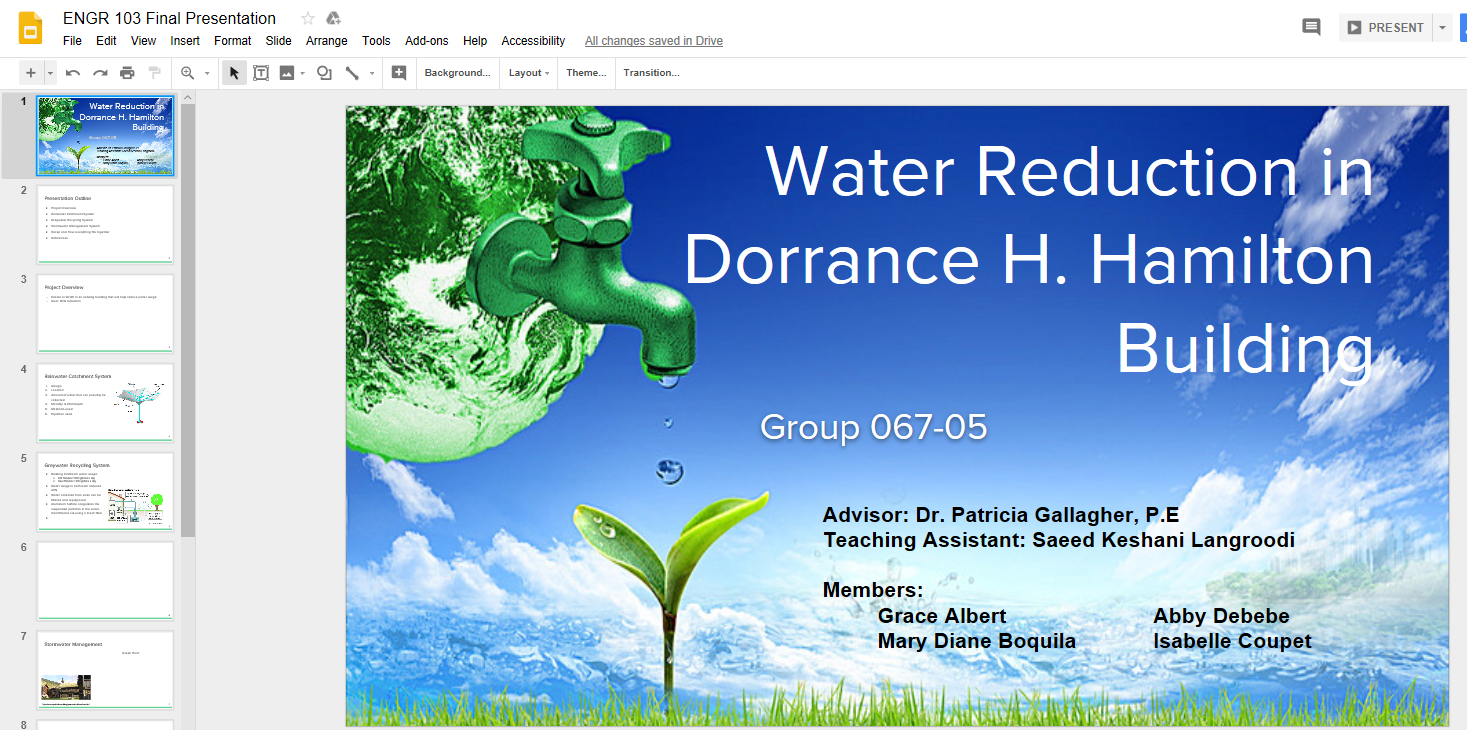Screen dimensions: 1467x730
Task: Click the Transition... button
Action: 651,73
